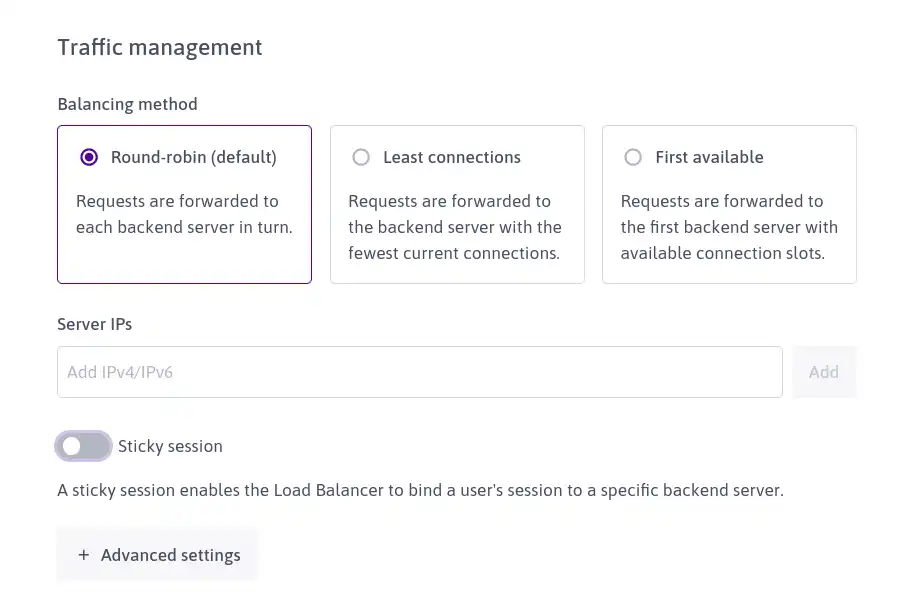Click the 'fewest current connections' description text

pyautogui.click(x=454, y=253)
